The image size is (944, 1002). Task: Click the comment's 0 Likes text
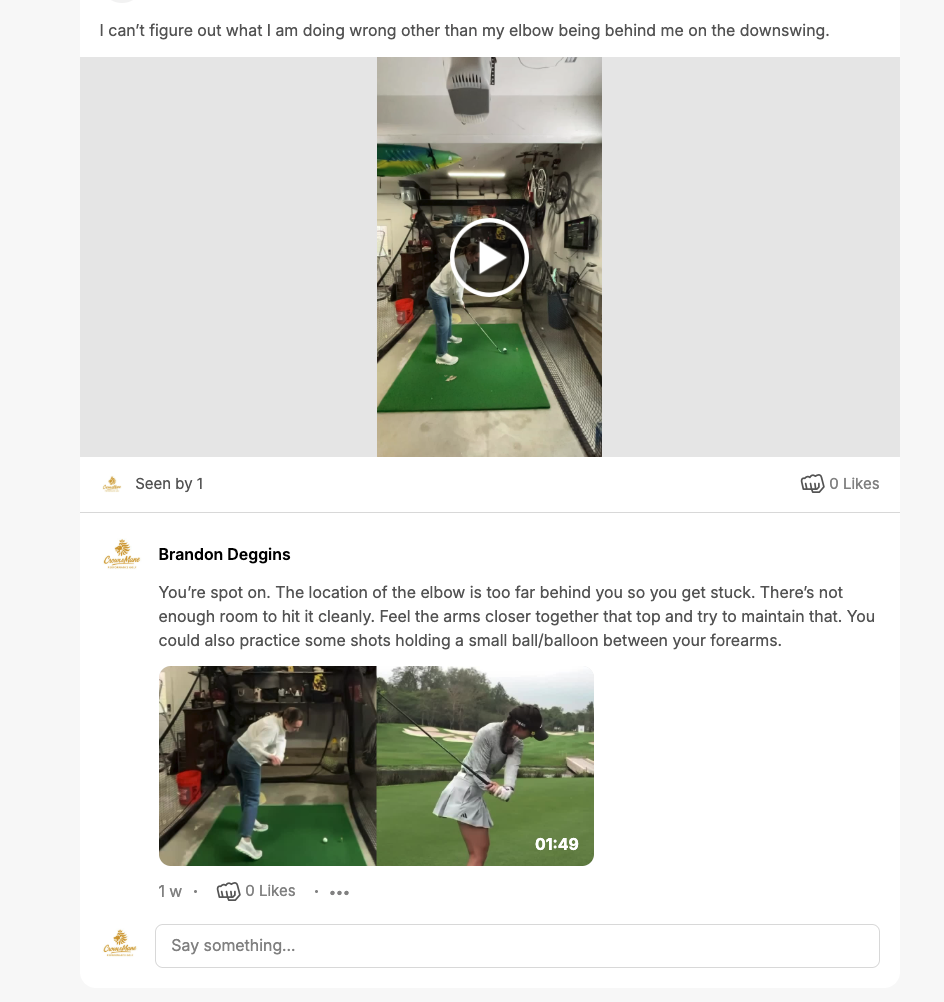point(270,891)
